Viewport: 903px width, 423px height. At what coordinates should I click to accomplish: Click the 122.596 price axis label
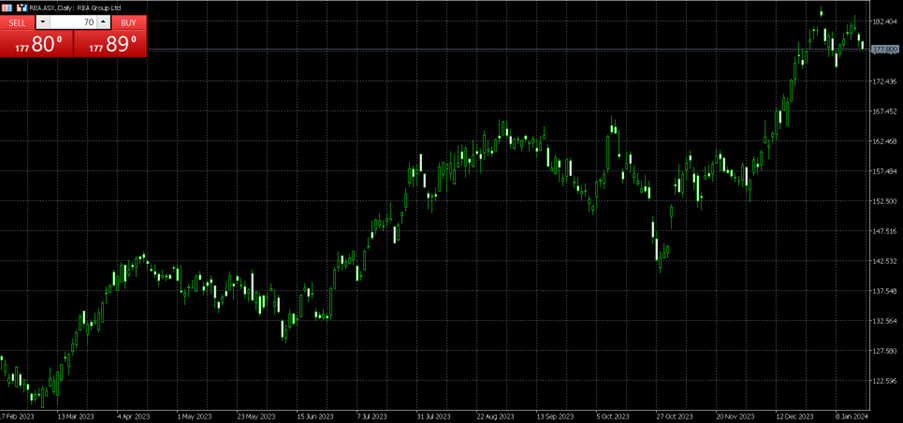point(885,380)
